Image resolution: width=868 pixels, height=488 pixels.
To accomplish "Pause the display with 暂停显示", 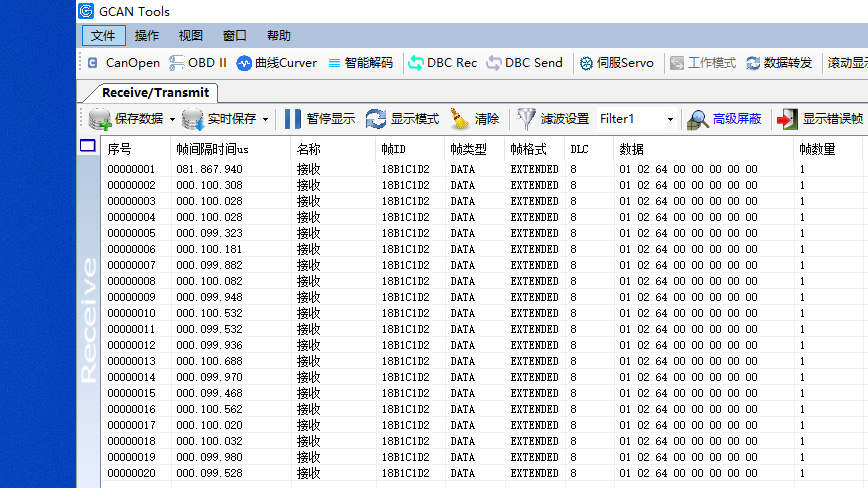I will click(319, 119).
